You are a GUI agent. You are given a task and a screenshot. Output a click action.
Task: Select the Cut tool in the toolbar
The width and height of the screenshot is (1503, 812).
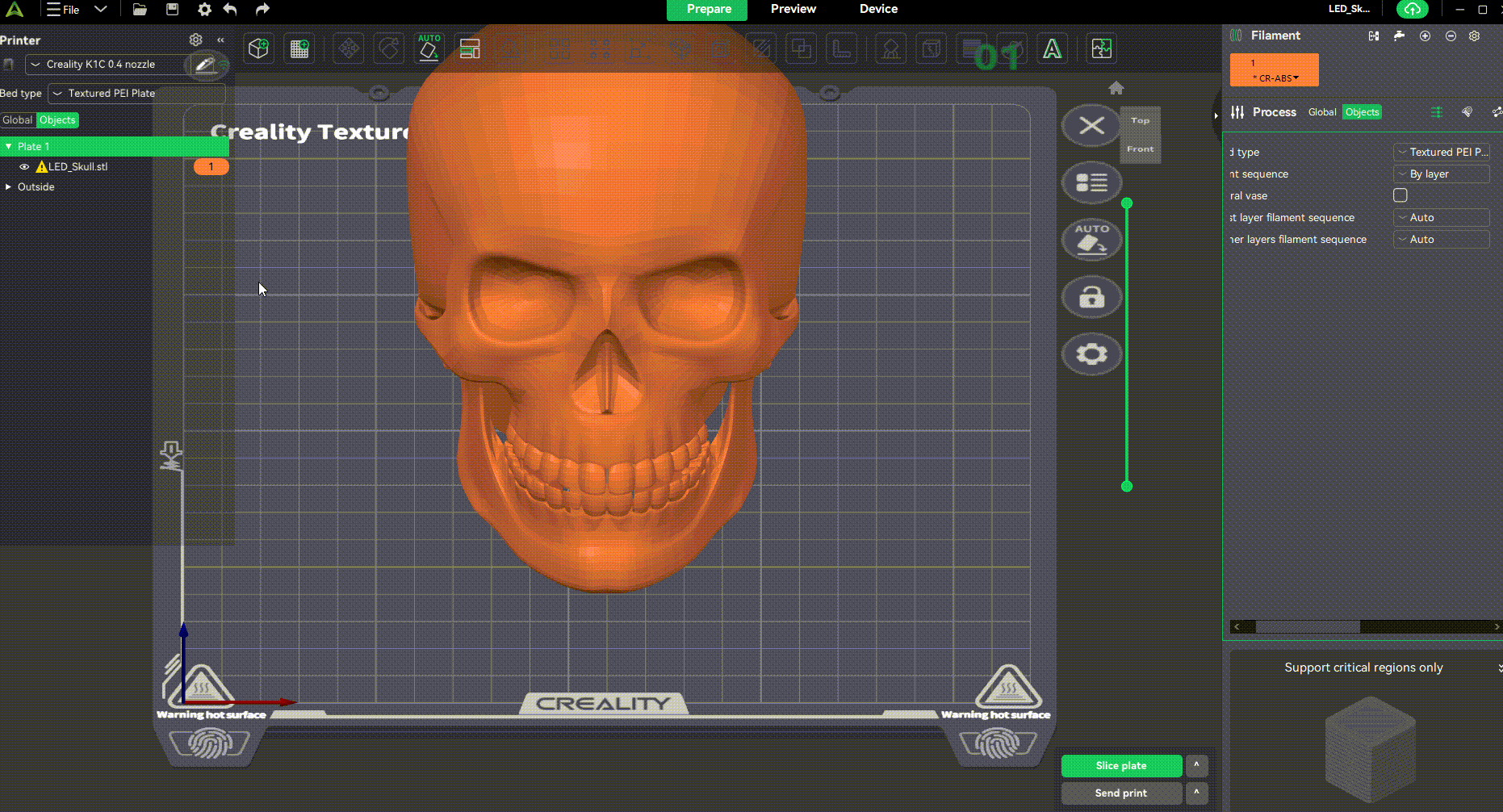[x=761, y=48]
